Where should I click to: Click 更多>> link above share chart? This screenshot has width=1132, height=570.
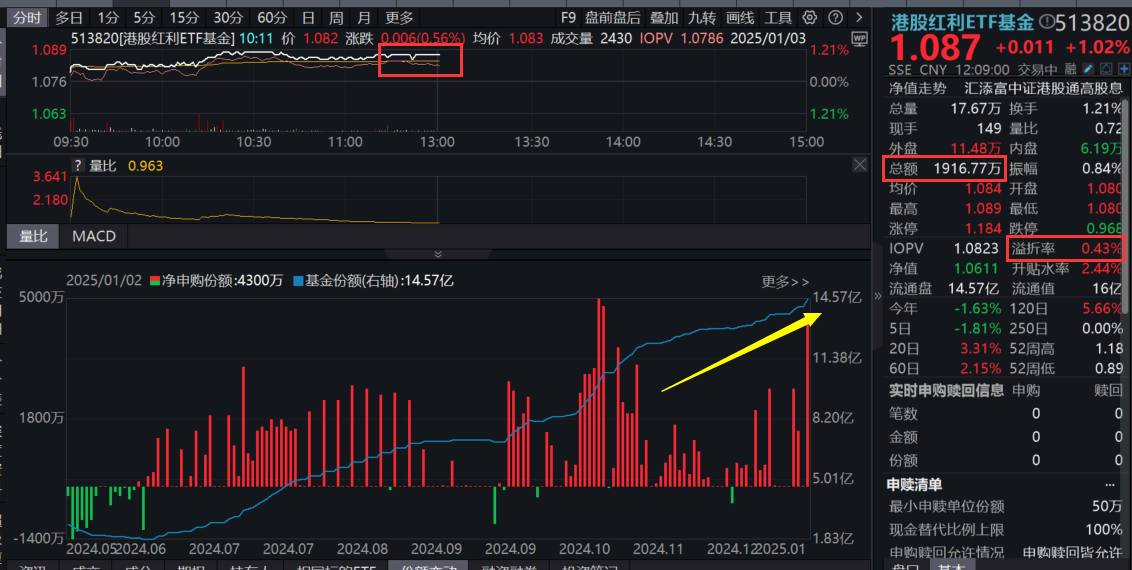[x=785, y=282]
